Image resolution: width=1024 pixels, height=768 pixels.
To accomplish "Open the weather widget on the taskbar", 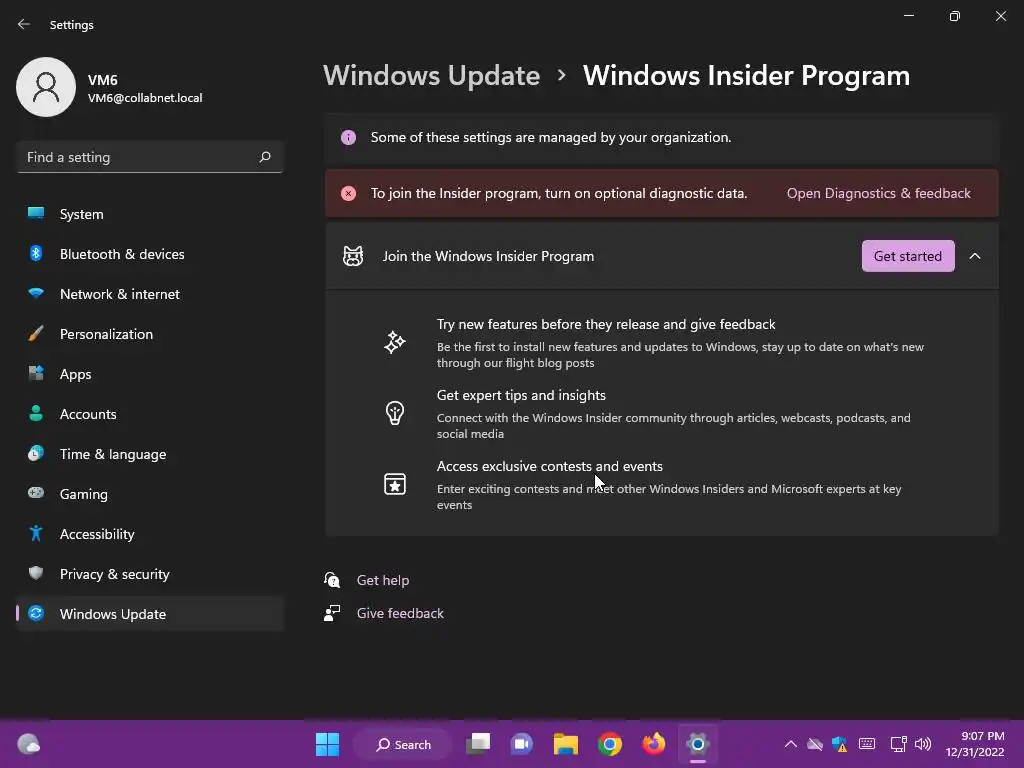I will (28, 744).
